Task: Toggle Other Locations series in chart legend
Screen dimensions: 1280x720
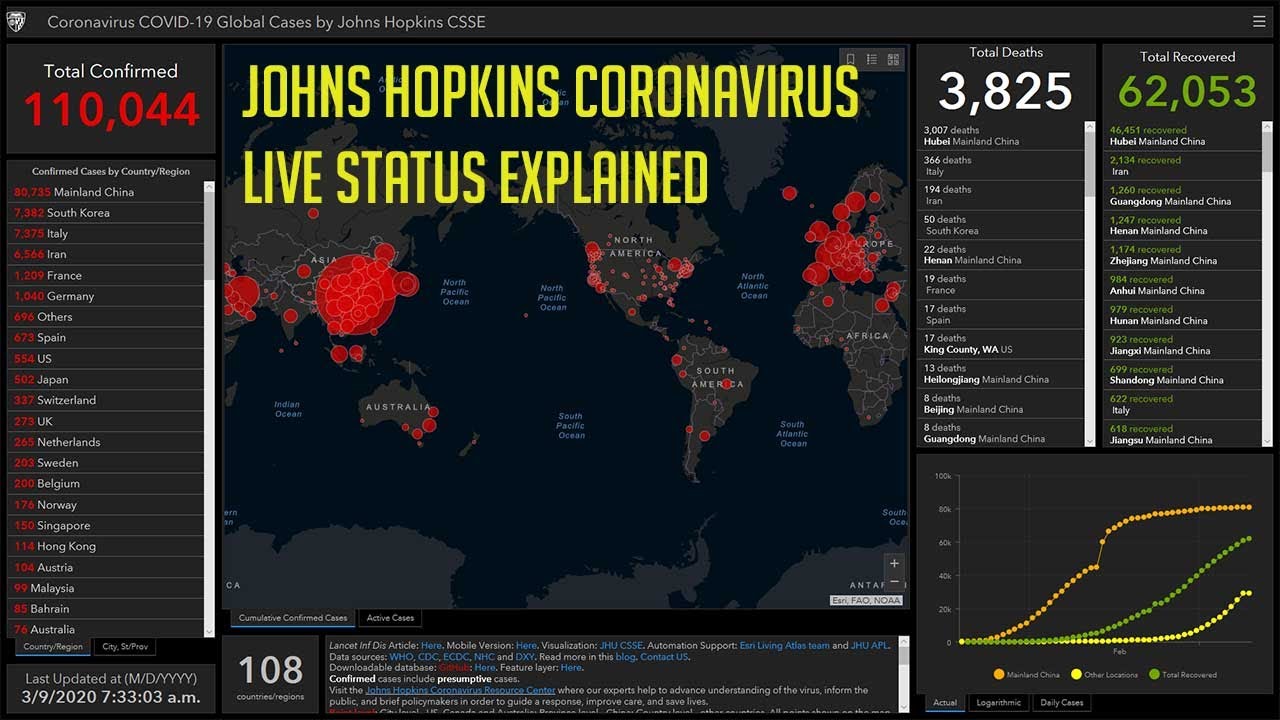Action: coord(1103,675)
